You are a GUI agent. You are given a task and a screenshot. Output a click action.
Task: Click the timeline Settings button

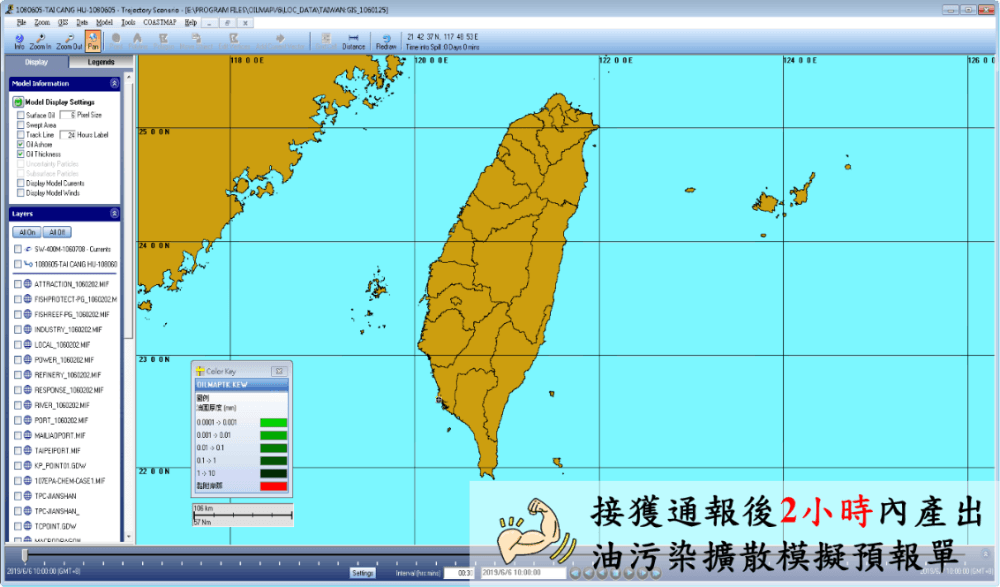pos(362,573)
